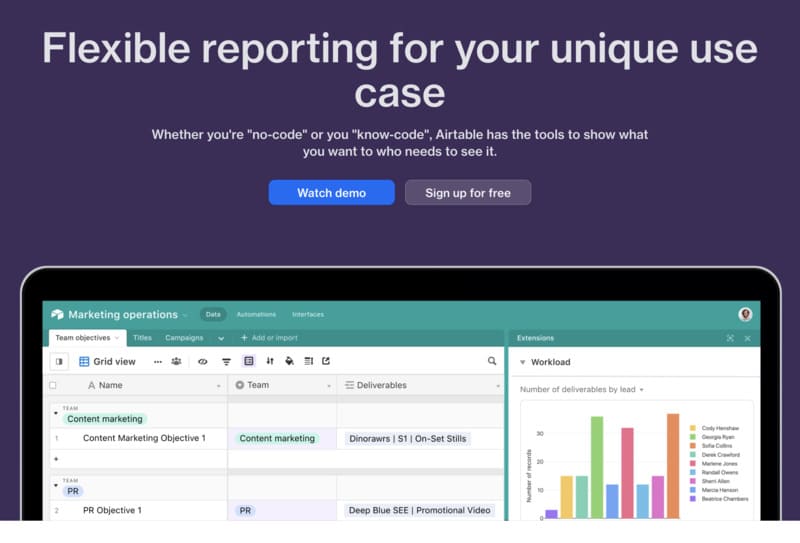
Task: Click the tallest orange bar in chart
Action: tap(673, 466)
